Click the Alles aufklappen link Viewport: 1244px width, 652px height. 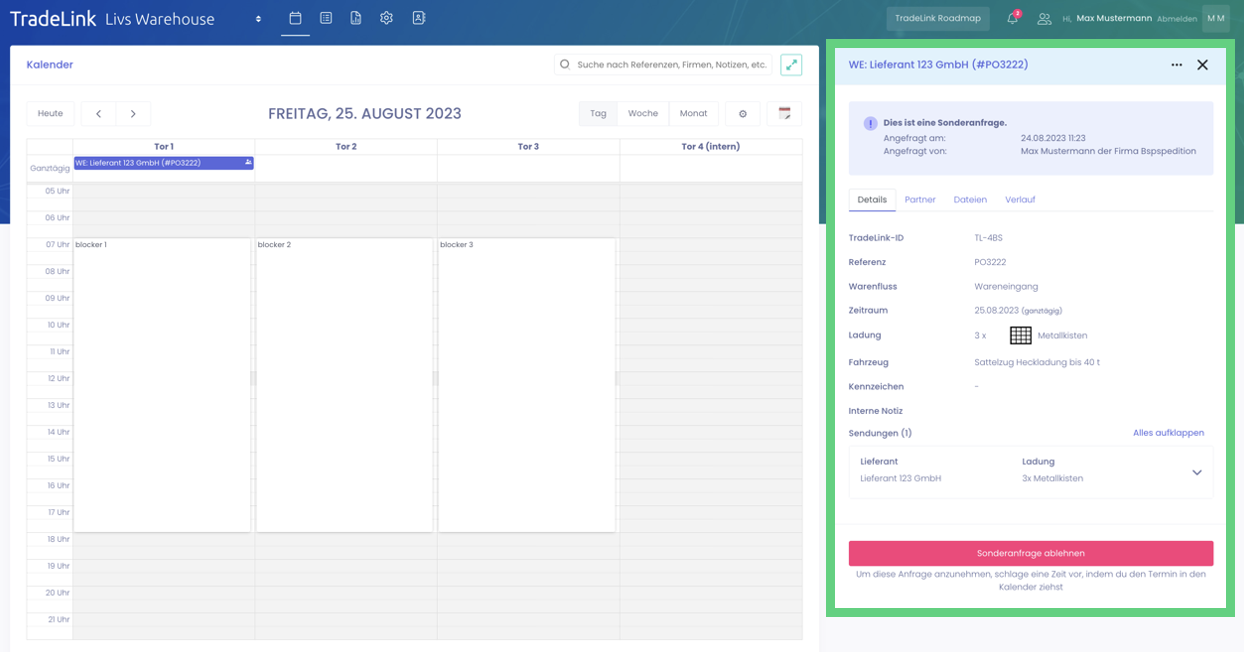pyautogui.click(x=1168, y=433)
